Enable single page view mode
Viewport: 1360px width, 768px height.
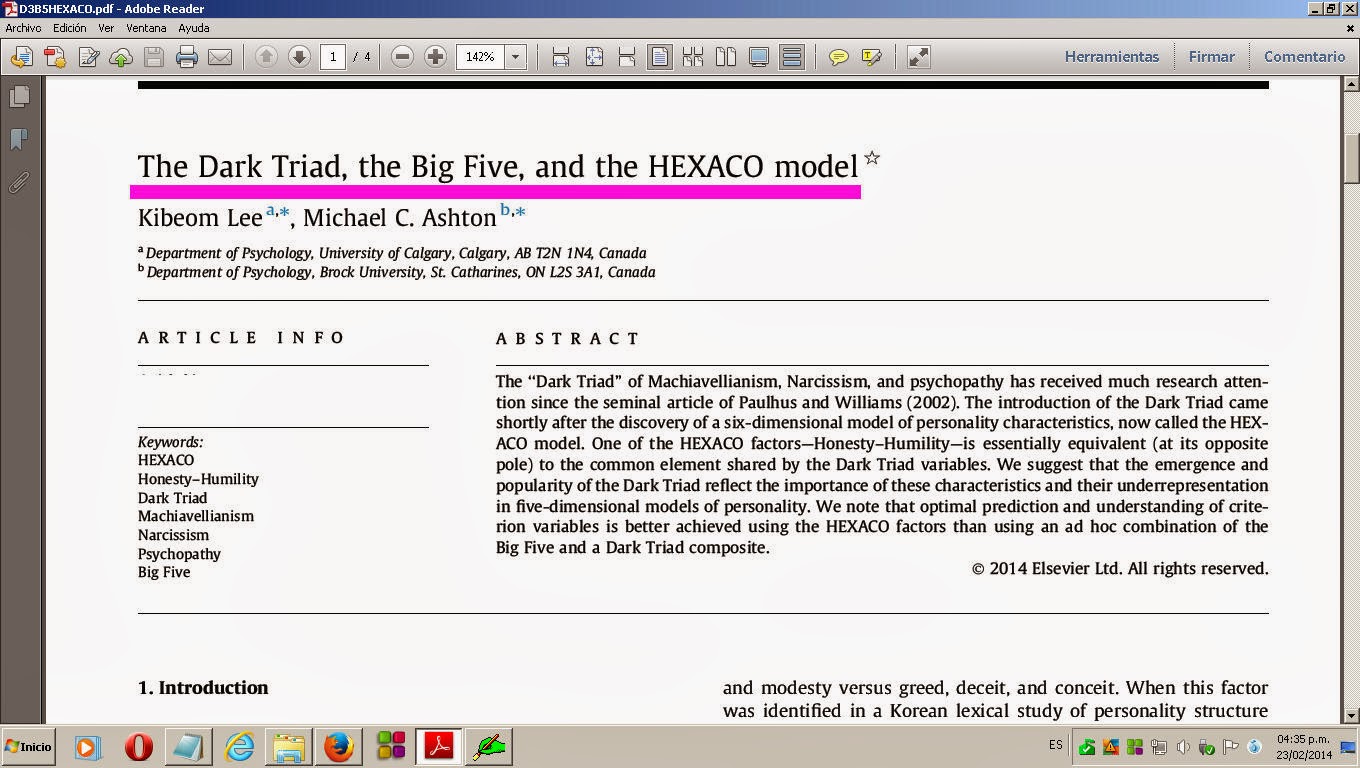[x=660, y=57]
